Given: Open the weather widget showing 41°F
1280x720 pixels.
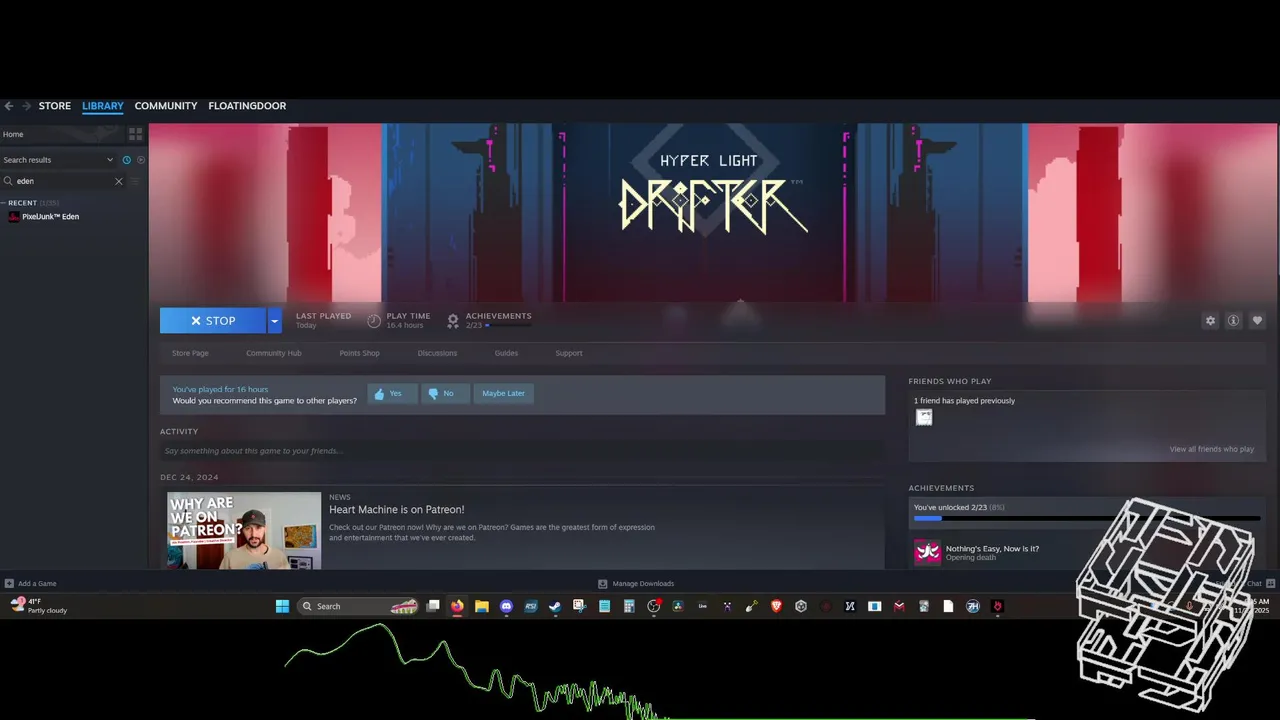Looking at the screenshot, I should pyautogui.click(x=38, y=606).
